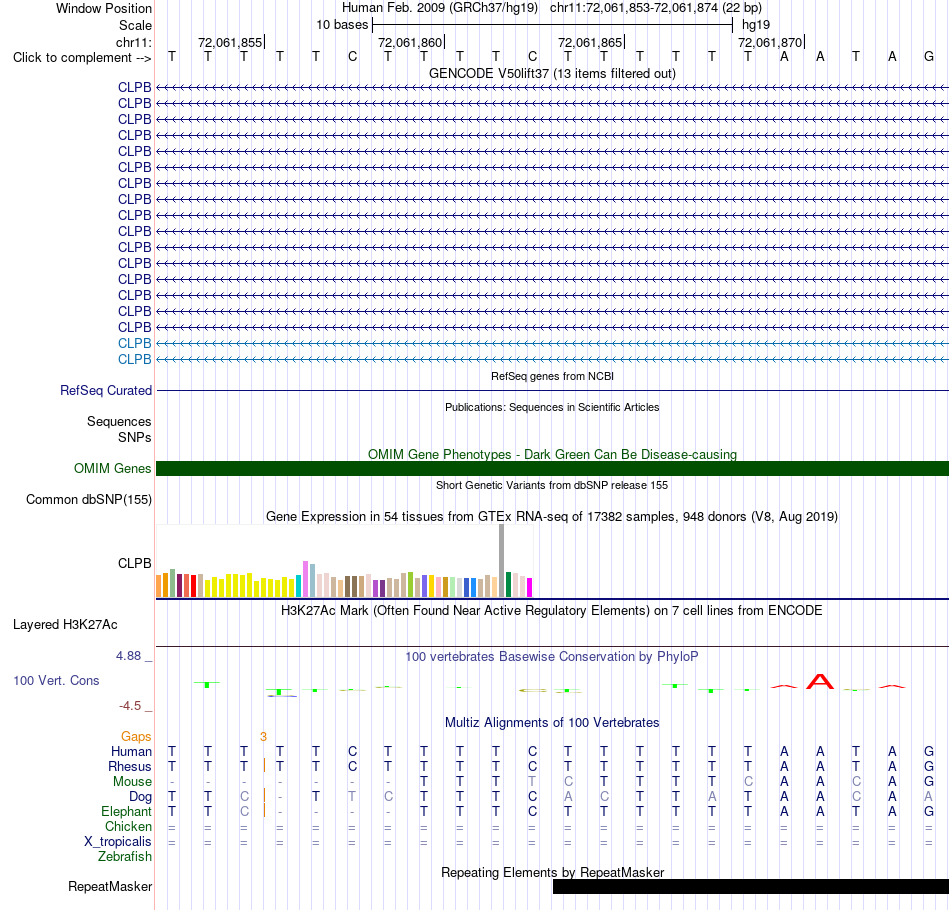Image resolution: width=950 pixels, height=910 pixels.
Task: Open the GENCODE V50lift37 track title
Action: (552, 73)
